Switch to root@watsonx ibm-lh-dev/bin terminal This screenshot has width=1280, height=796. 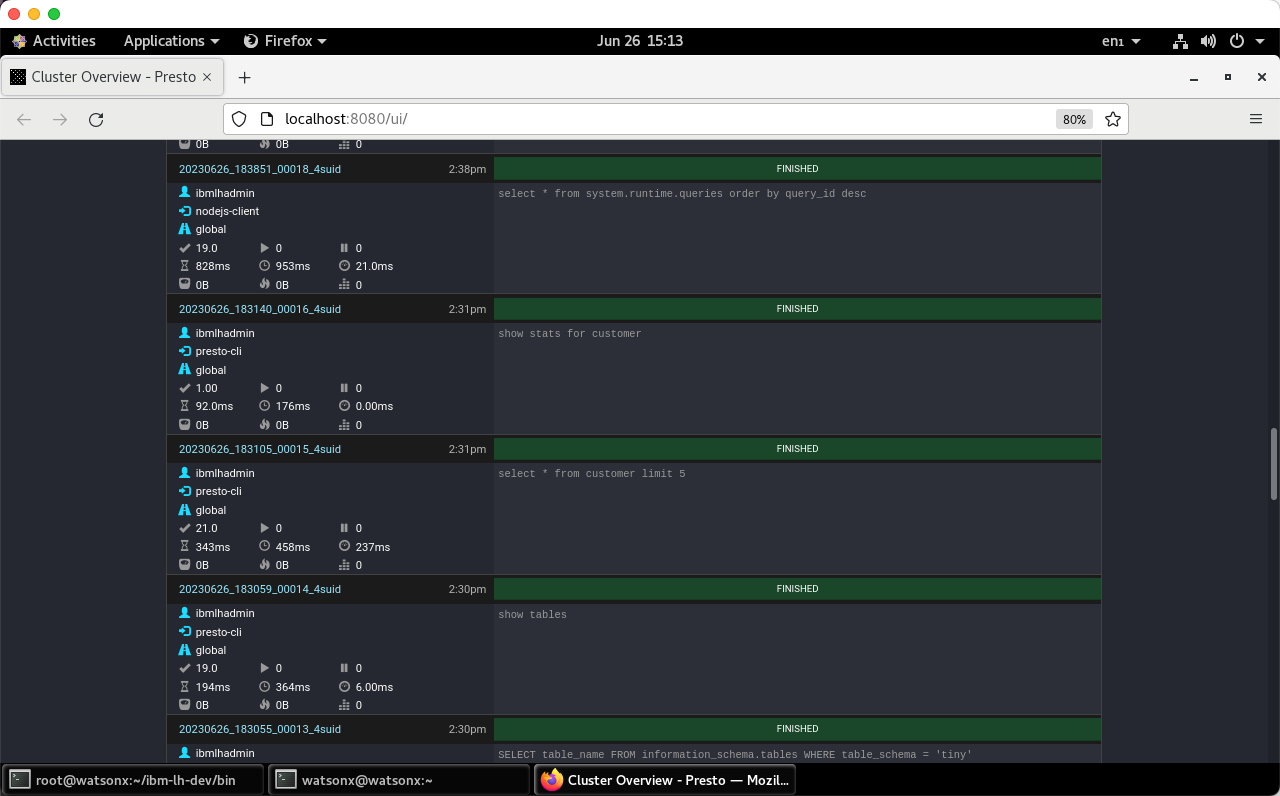[134, 780]
